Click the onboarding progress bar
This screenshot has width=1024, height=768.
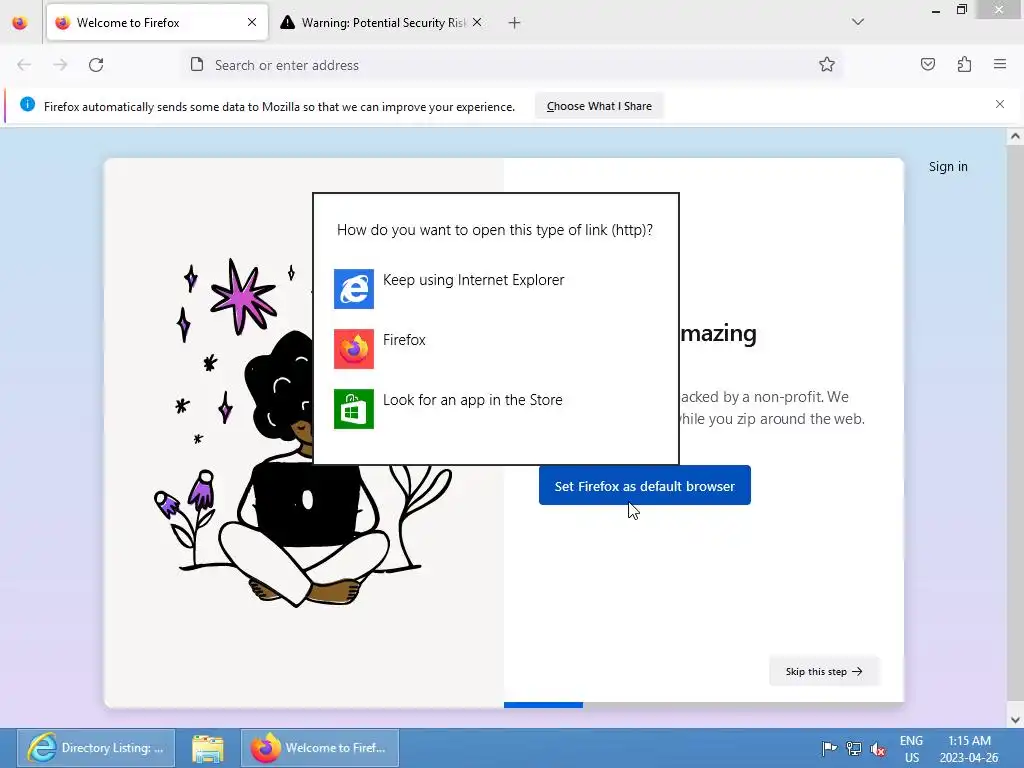click(x=704, y=705)
